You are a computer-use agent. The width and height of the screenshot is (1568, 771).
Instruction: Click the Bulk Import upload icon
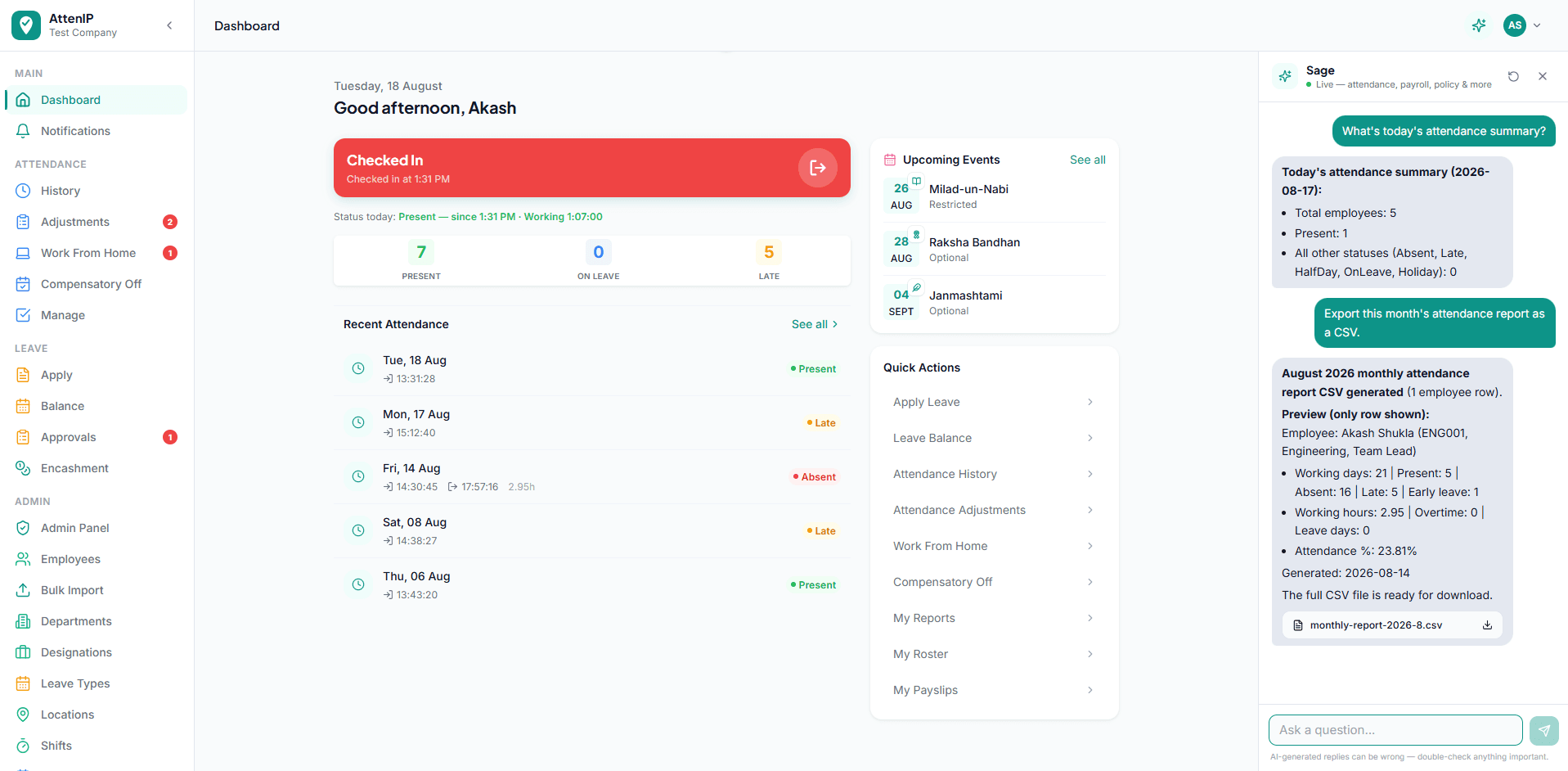(23, 590)
